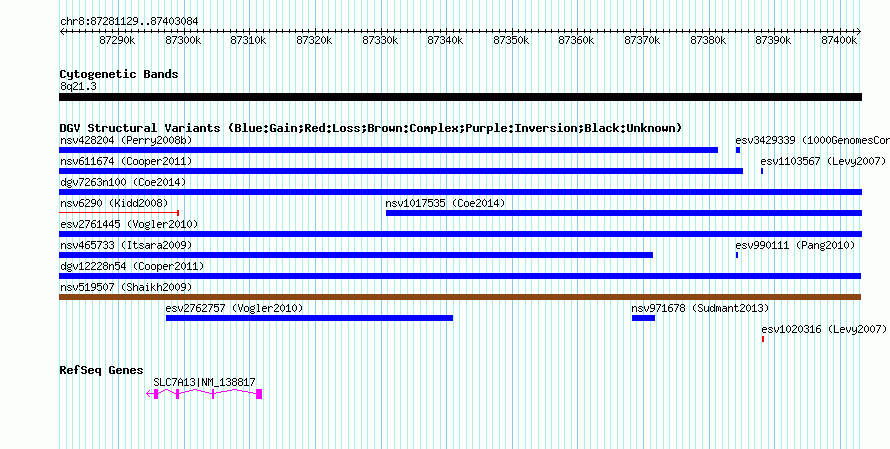Click the red nsv6290 loss line

point(119,213)
